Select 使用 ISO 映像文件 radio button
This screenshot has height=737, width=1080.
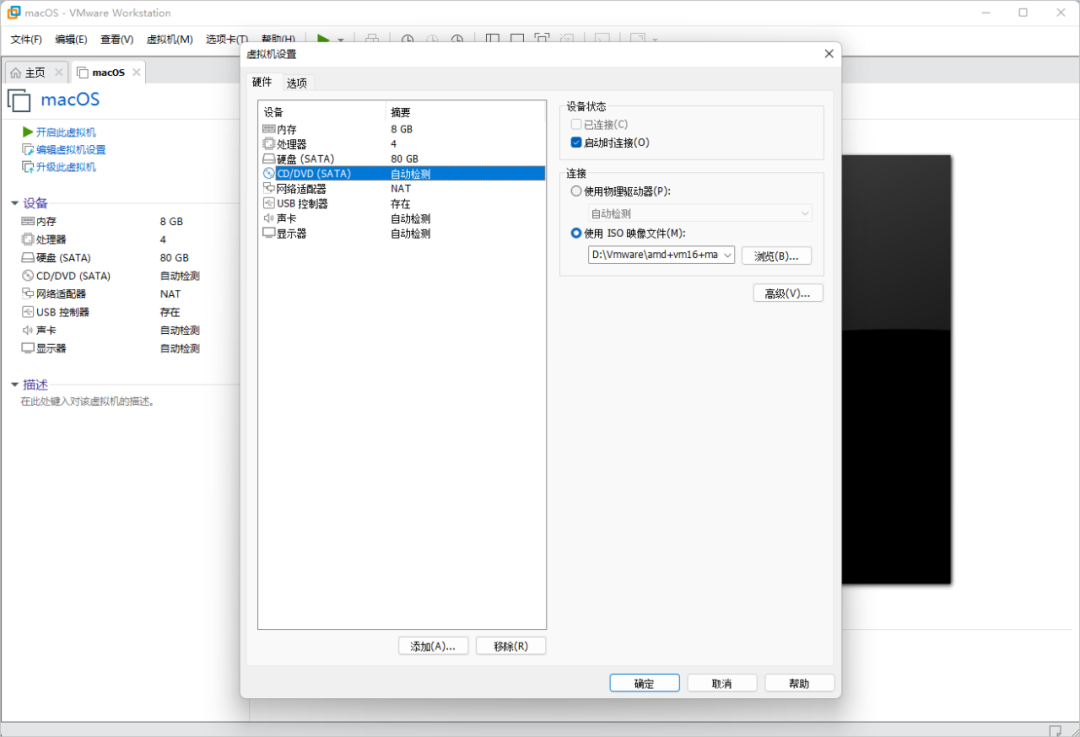click(x=576, y=233)
